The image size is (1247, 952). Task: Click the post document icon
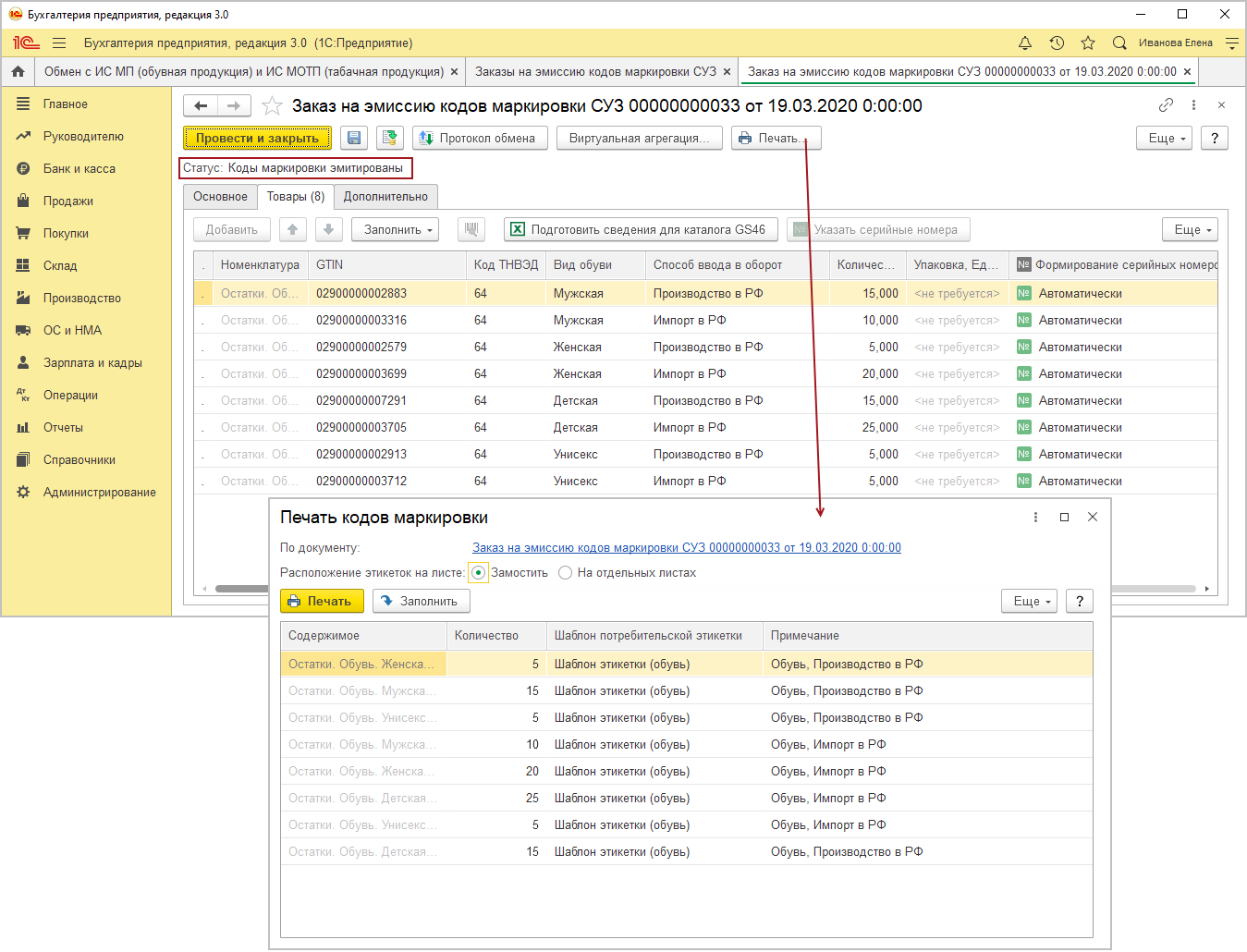[x=390, y=138]
